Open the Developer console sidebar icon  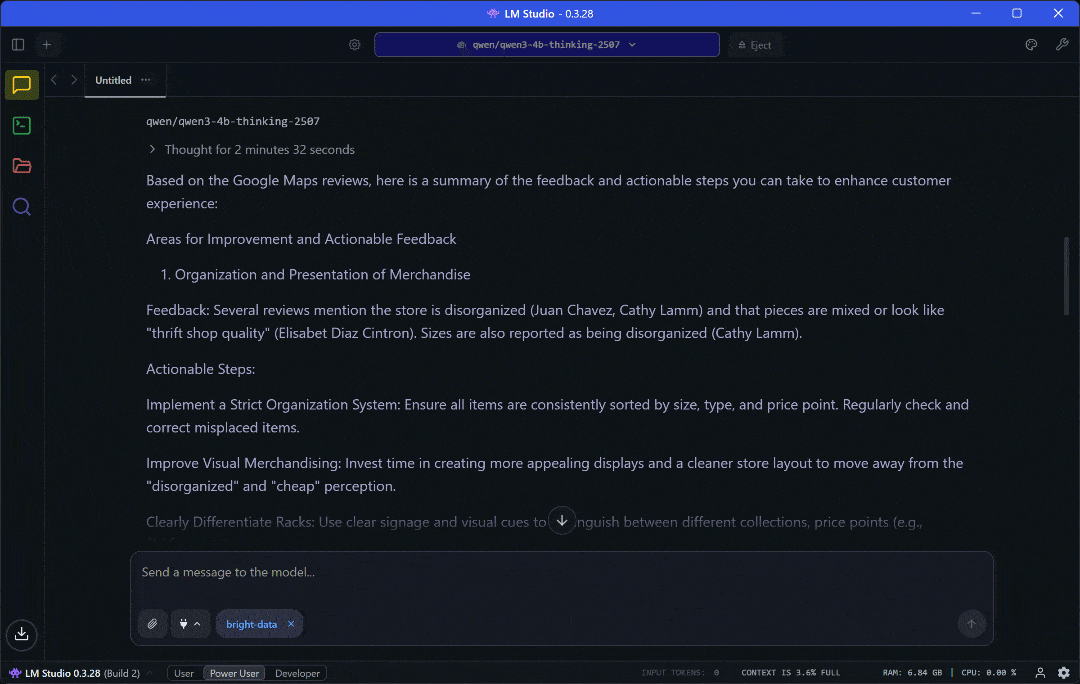(x=21, y=125)
